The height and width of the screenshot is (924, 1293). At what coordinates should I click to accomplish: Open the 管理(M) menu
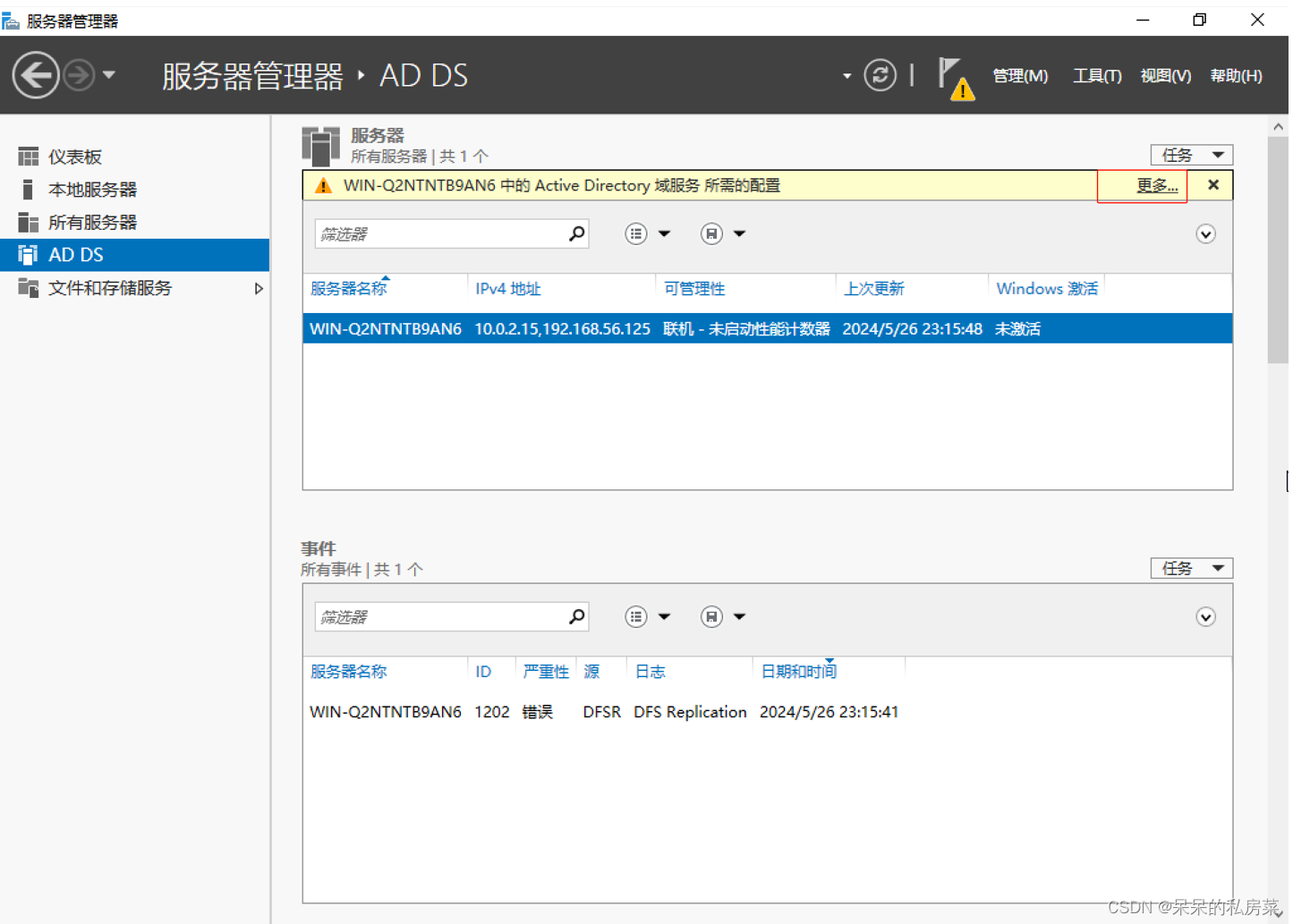pos(1020,76)
